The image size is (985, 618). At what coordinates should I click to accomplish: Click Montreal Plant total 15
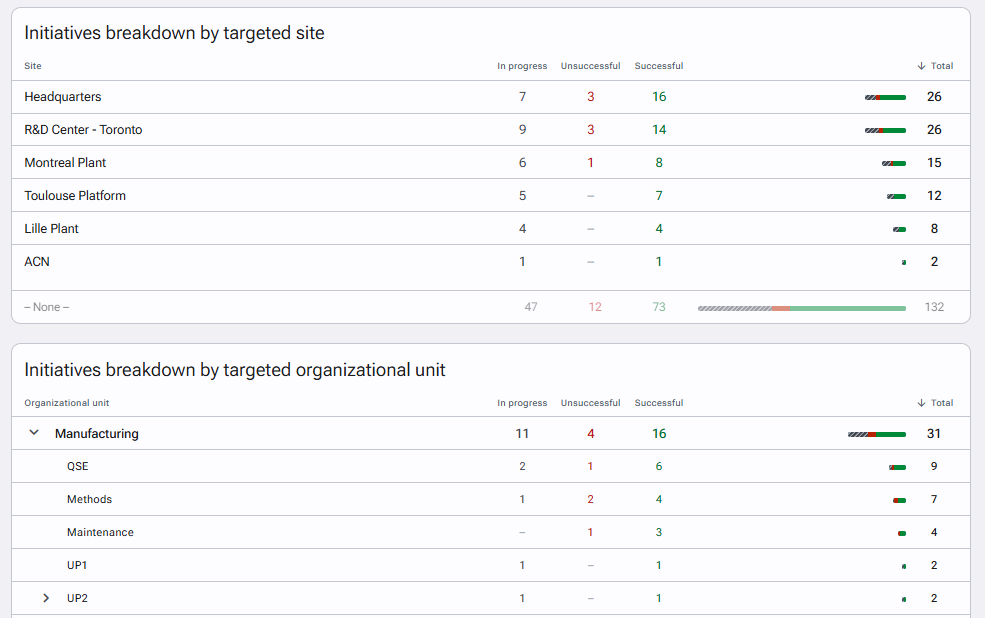(934, 163)
